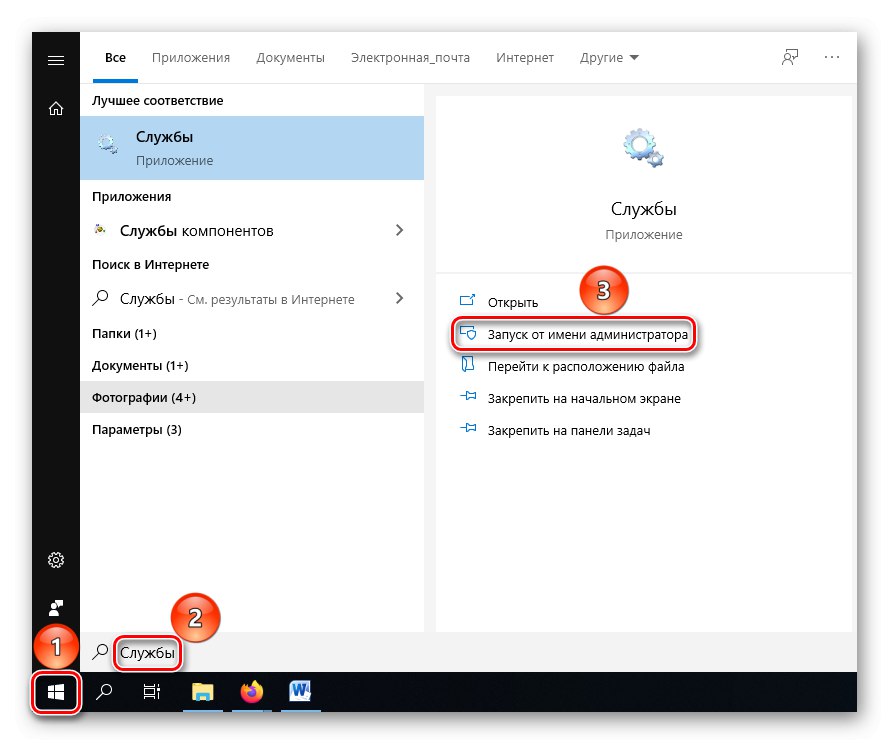Launch Firefox from the taskbar

pos(252,691)
